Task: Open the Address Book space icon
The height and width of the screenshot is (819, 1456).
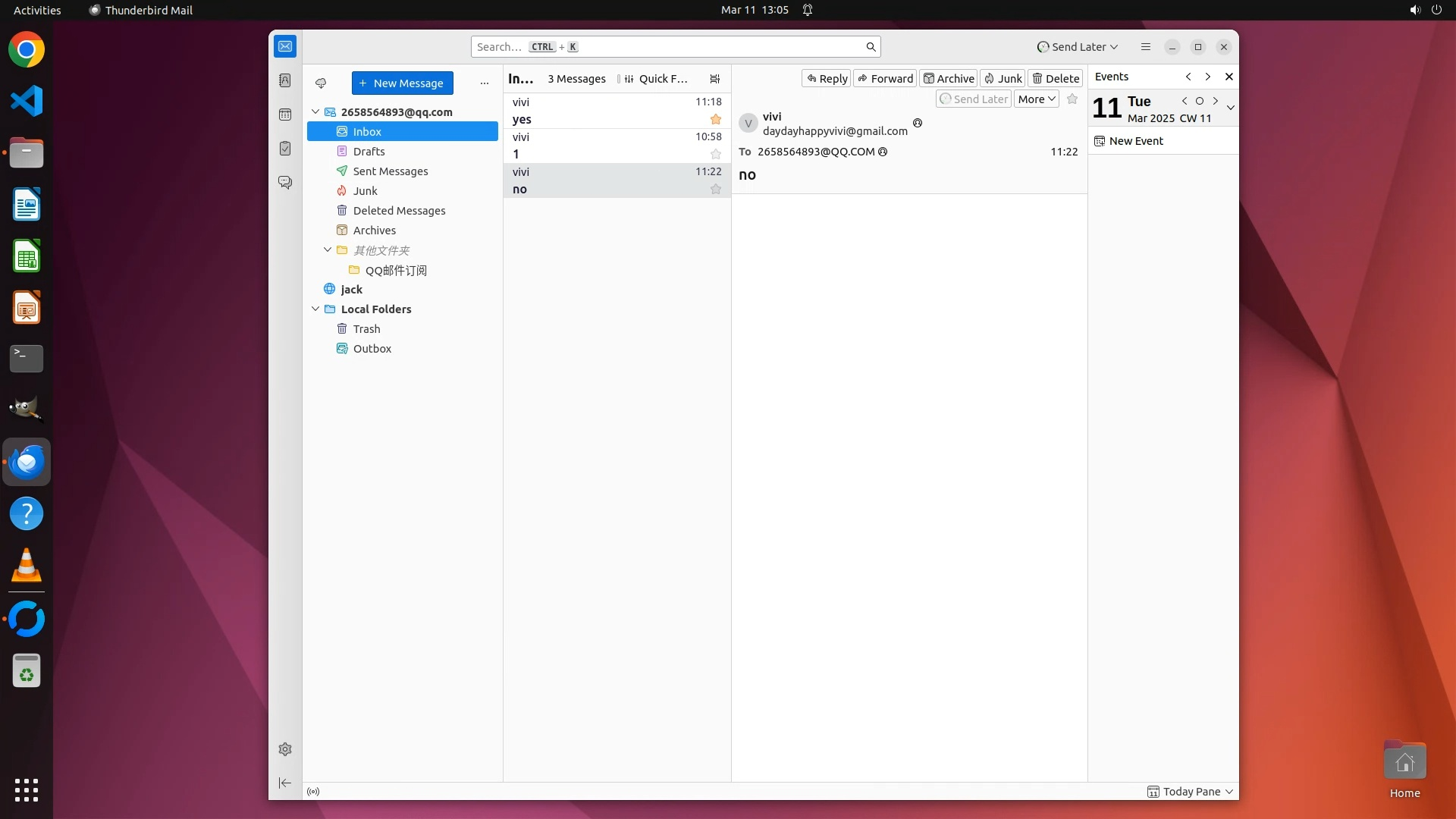Action: pyautogui.click(x=285, y=80)
